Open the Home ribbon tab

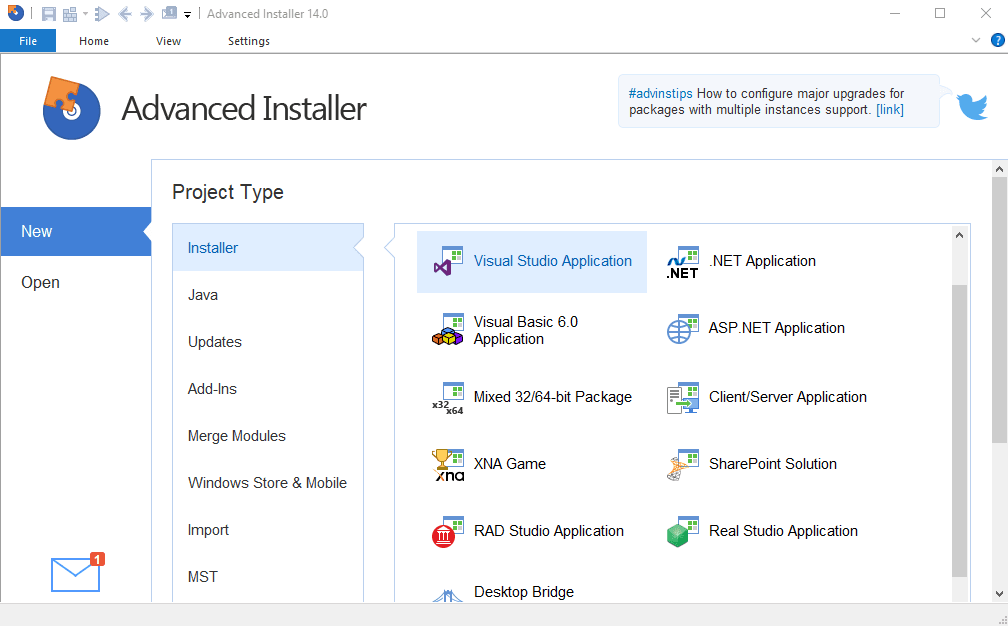tap(93, 41)
